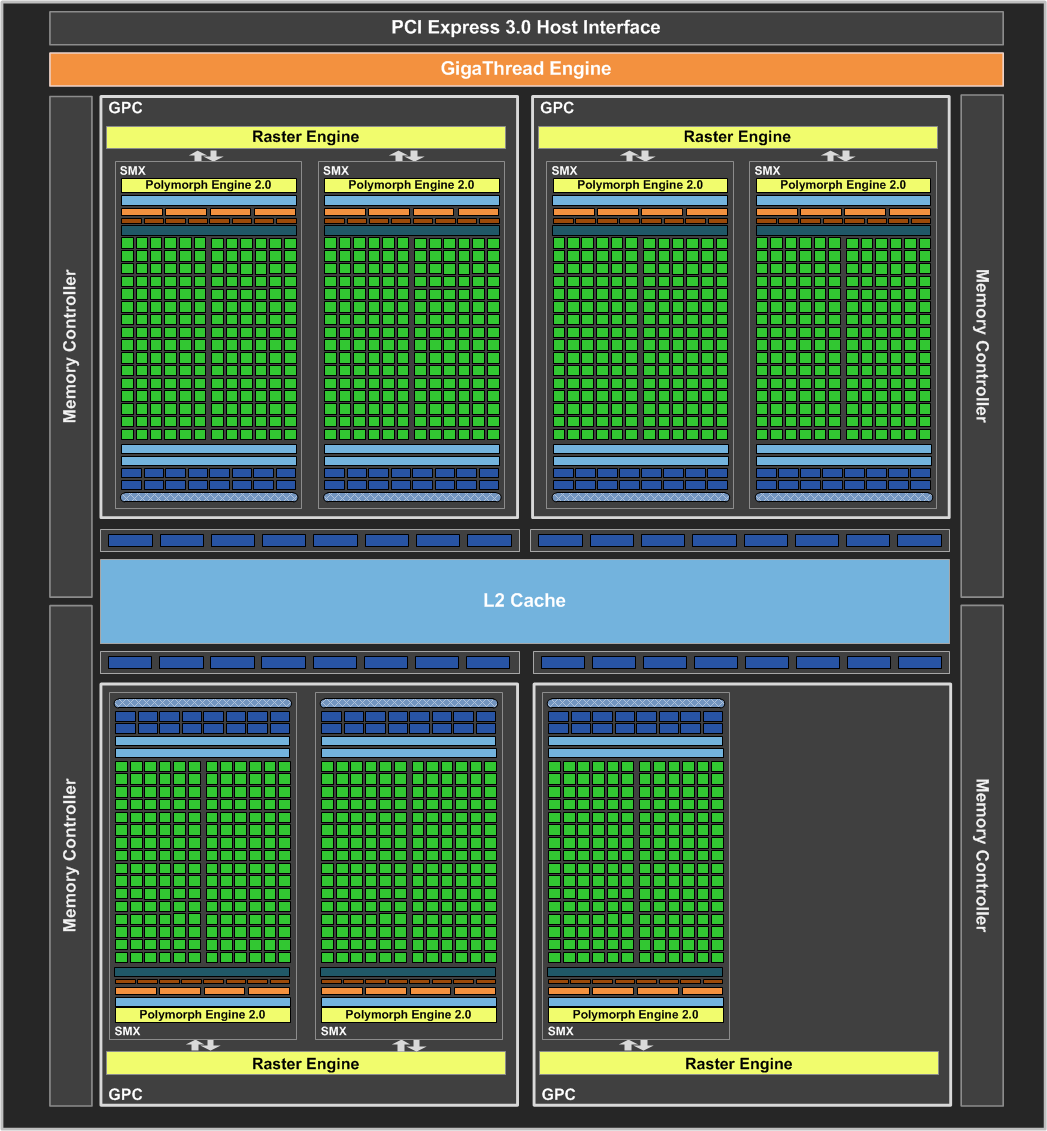This screenshot has width=1047, height=1131.
Task: Click the SMX label in the single-SMX GPC
Action: click(560, 1031)
